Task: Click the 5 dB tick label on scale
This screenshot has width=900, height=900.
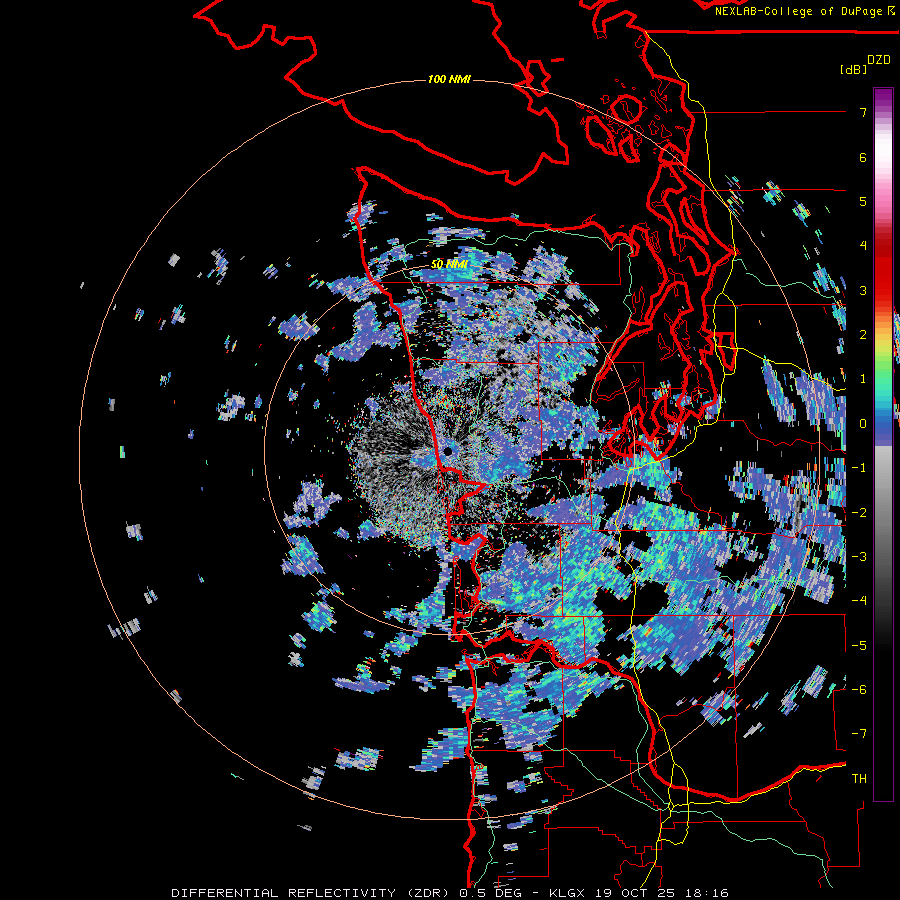Action: pyautogui.click(x=863, y=201)
